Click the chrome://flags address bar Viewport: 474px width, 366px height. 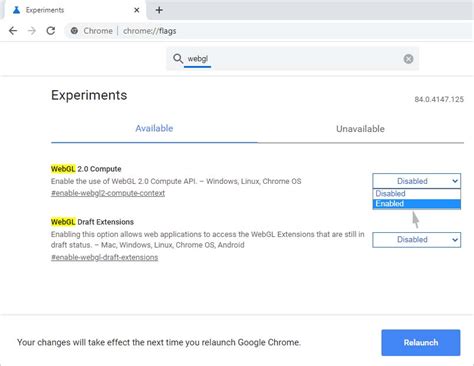tap(269, 31)
